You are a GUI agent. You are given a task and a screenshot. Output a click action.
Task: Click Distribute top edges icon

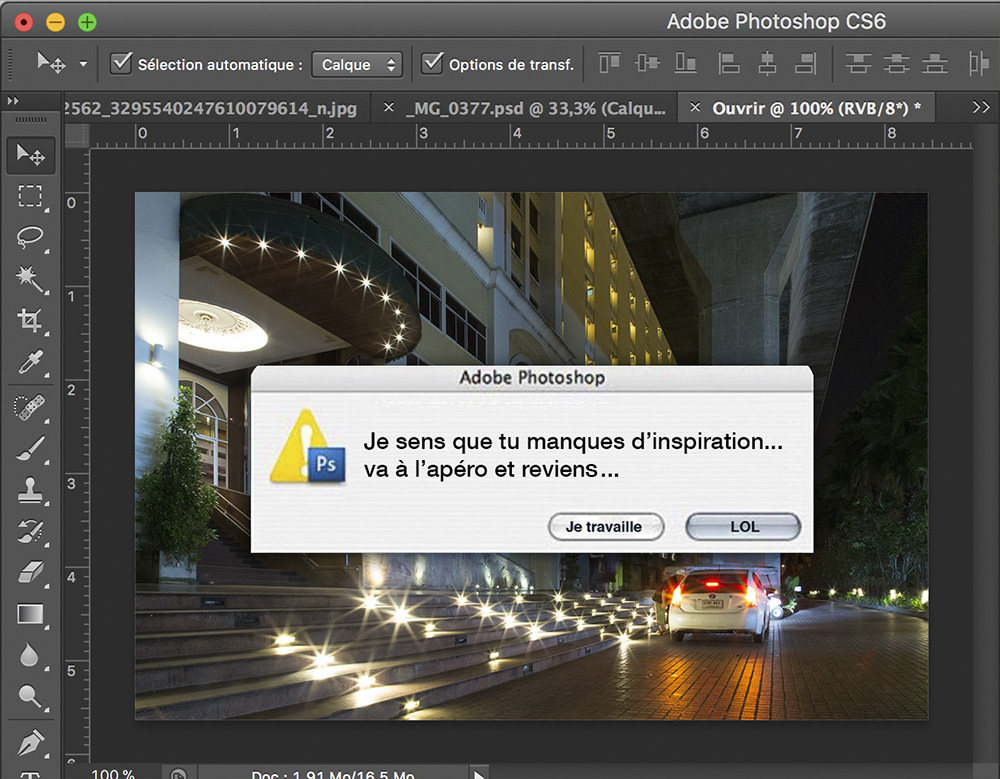858,63
